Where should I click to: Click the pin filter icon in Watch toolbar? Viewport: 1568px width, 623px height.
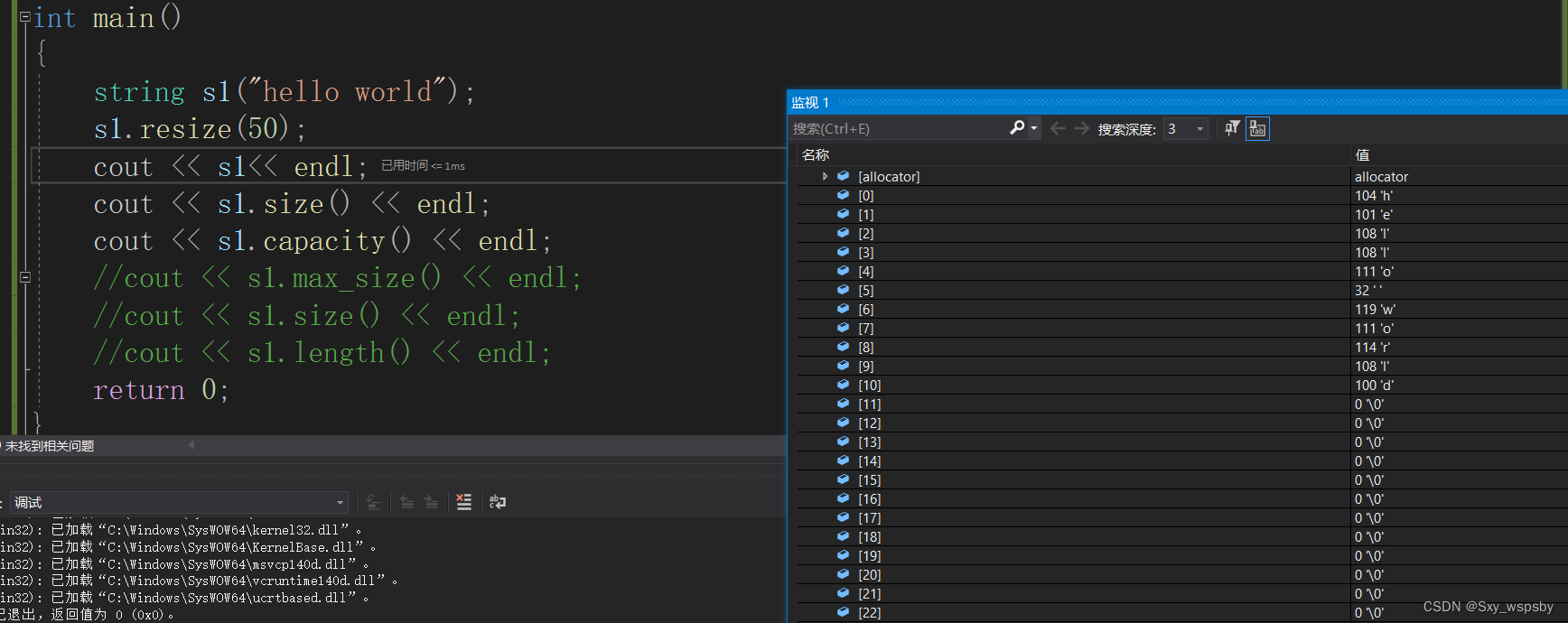(1232, 129)
